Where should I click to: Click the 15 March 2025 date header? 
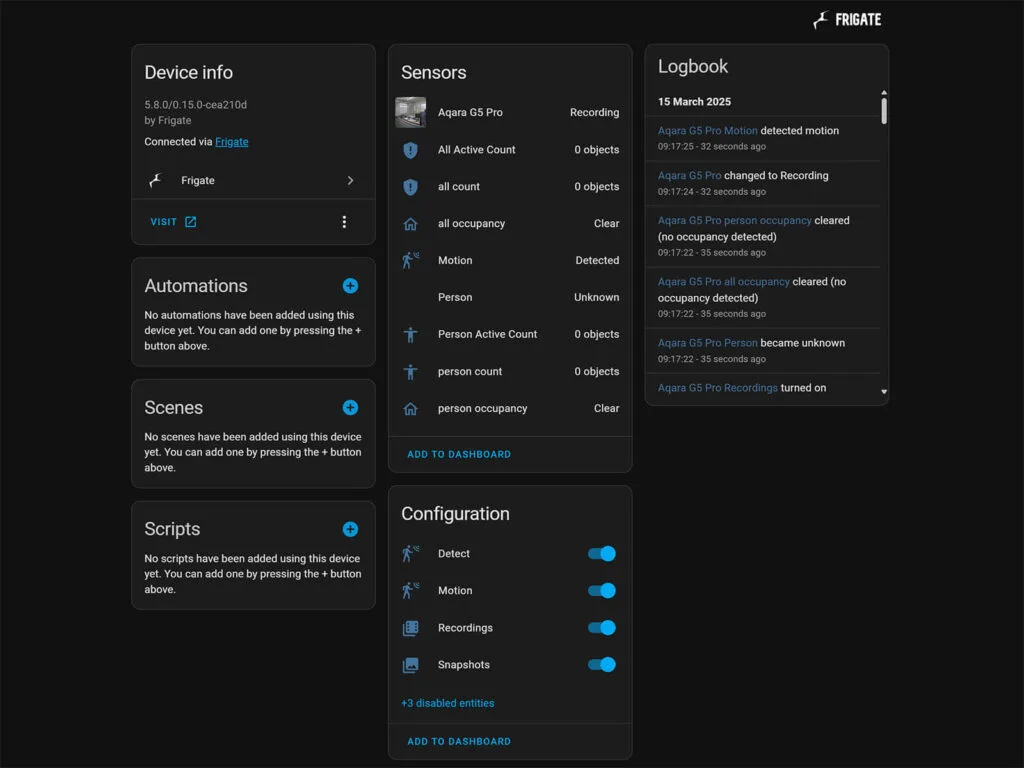[x=694, y=102]
